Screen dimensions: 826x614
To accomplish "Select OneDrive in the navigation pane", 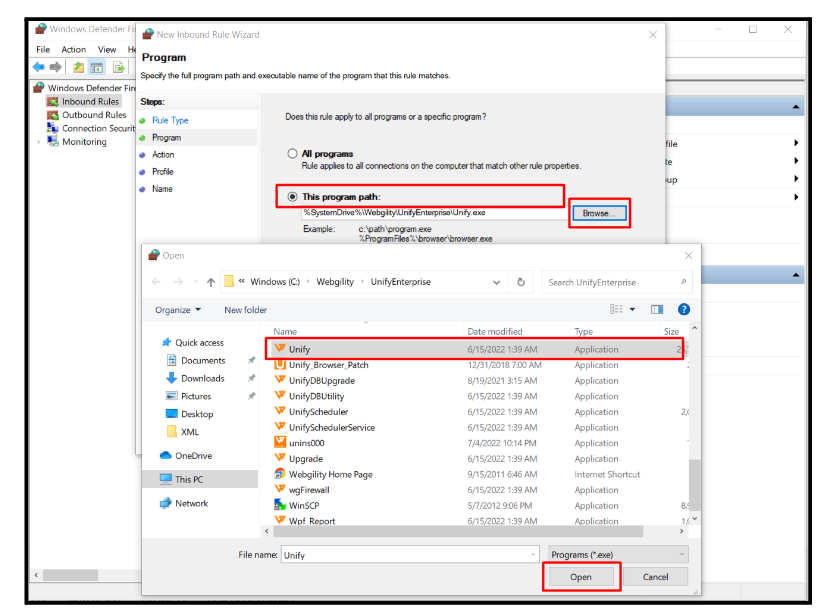I will coord(192,455).
